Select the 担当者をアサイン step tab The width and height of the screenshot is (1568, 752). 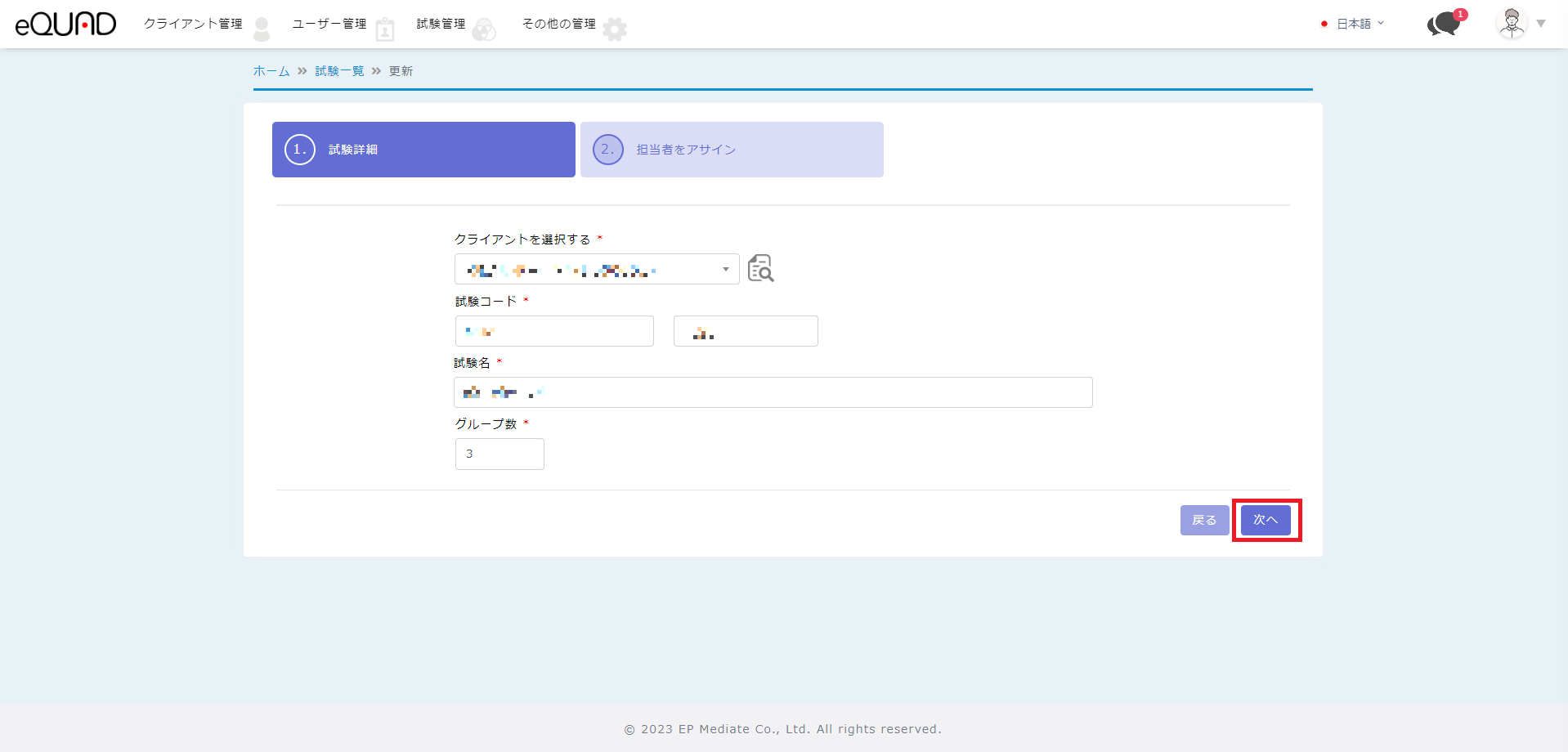coord(732,150)
